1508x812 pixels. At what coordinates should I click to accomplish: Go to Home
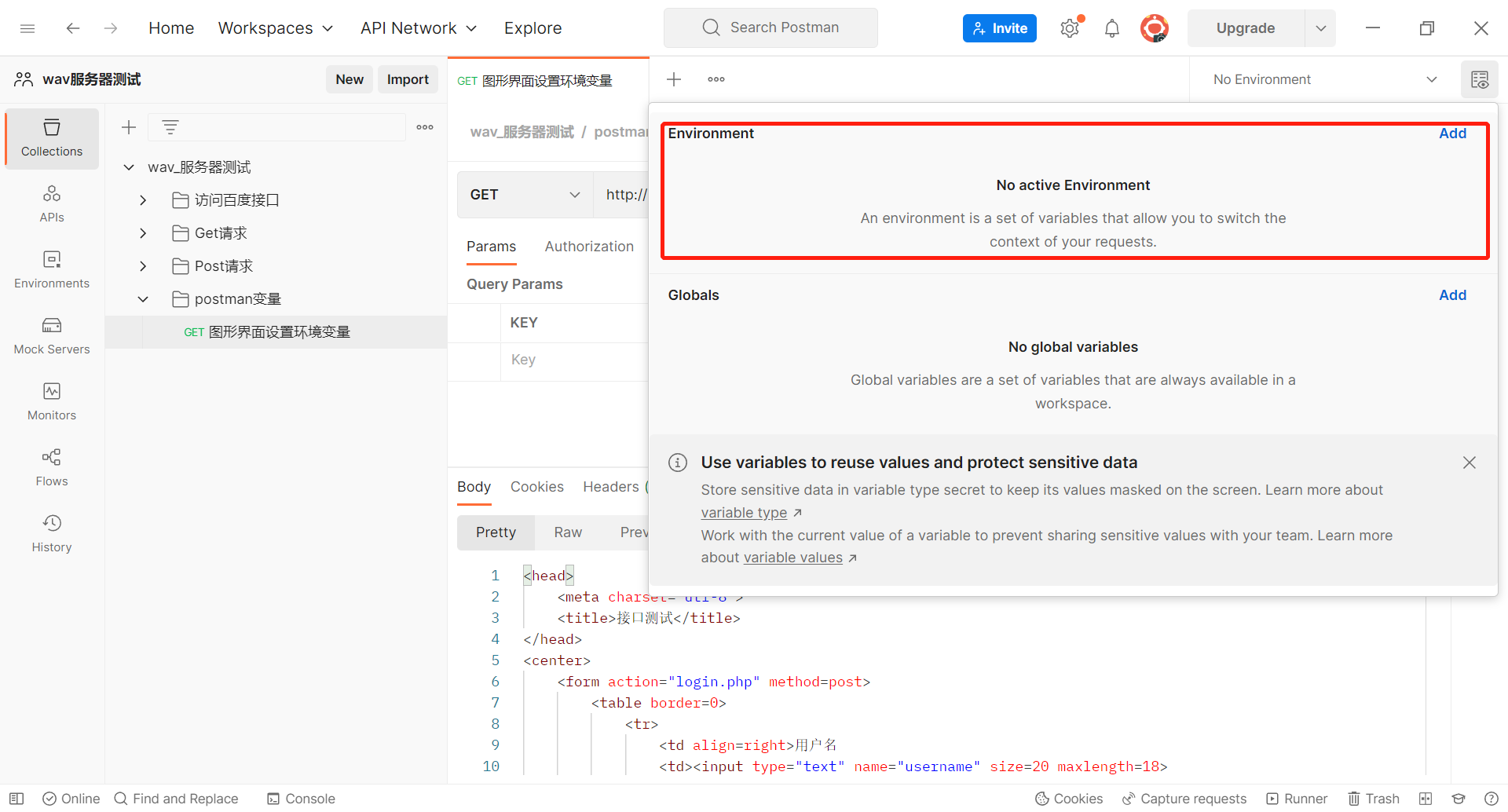(x=171, y=28)
